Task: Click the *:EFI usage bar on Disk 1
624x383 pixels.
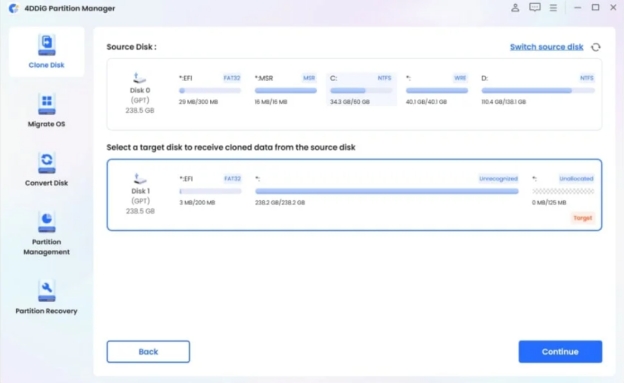Action: (210, 192)
